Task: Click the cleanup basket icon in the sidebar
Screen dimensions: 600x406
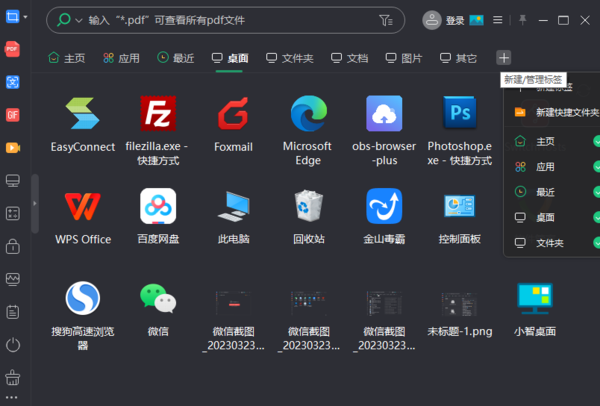Action: (x=13, y=377)
